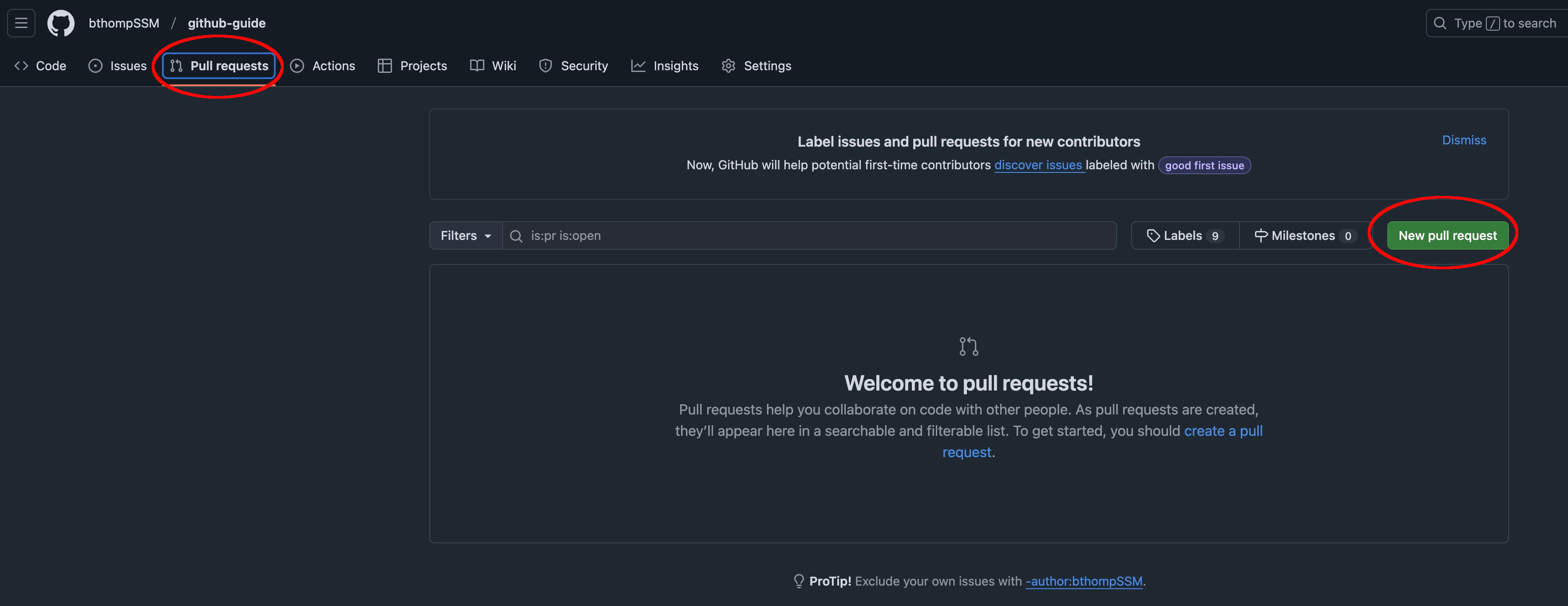Click the Milestones count badge 0
1568x606 pixels.
[x=1348, y=236]
